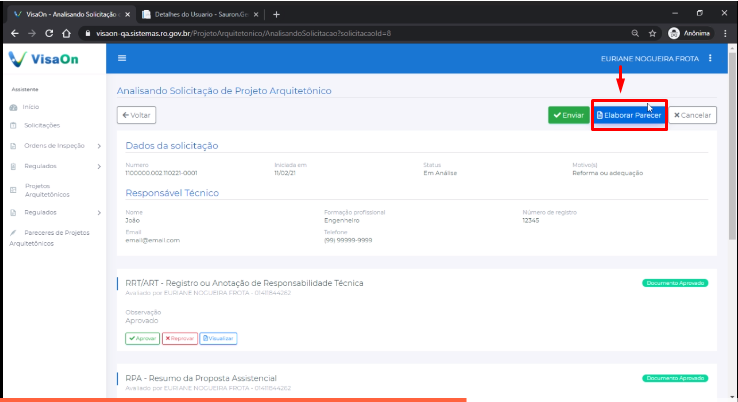The width and height of the screenshot is (738, 402).
Task: Click the 'Responsável Técnico' heading
Action: 172,193
